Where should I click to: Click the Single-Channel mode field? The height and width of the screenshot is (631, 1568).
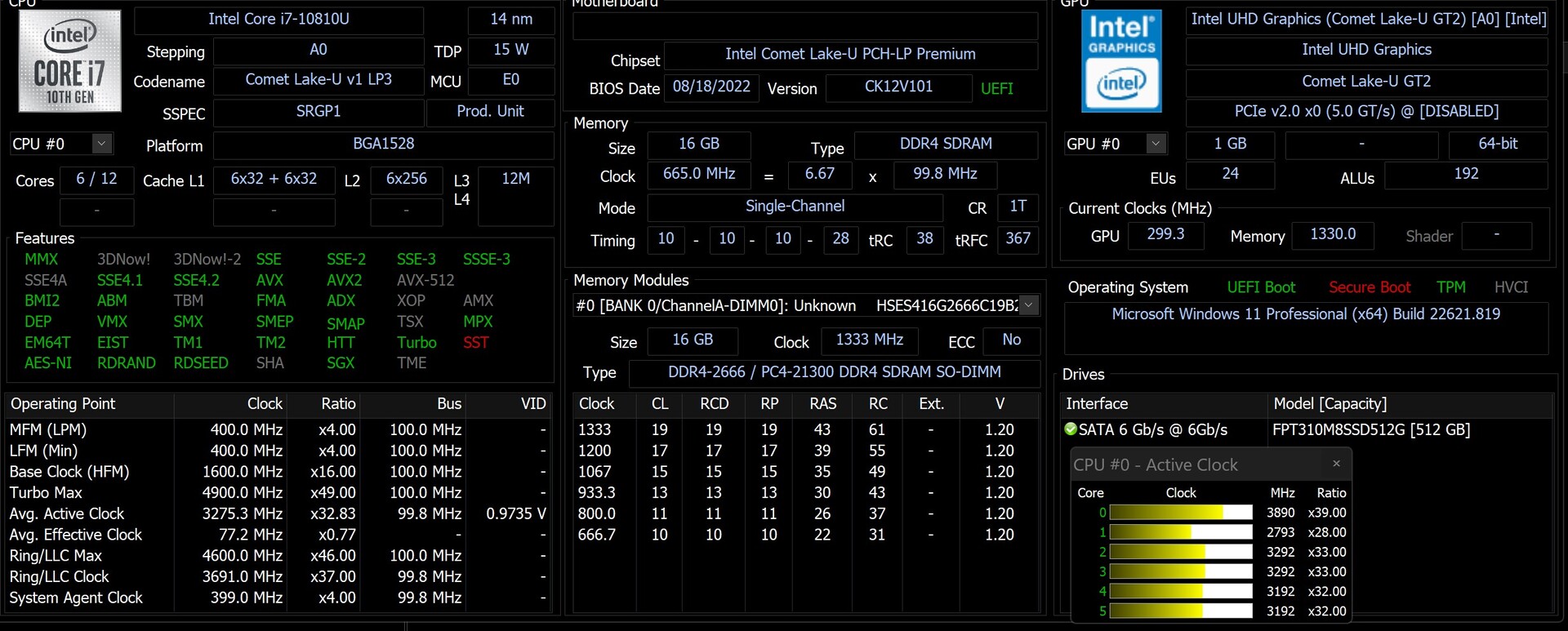click(795, 207)
